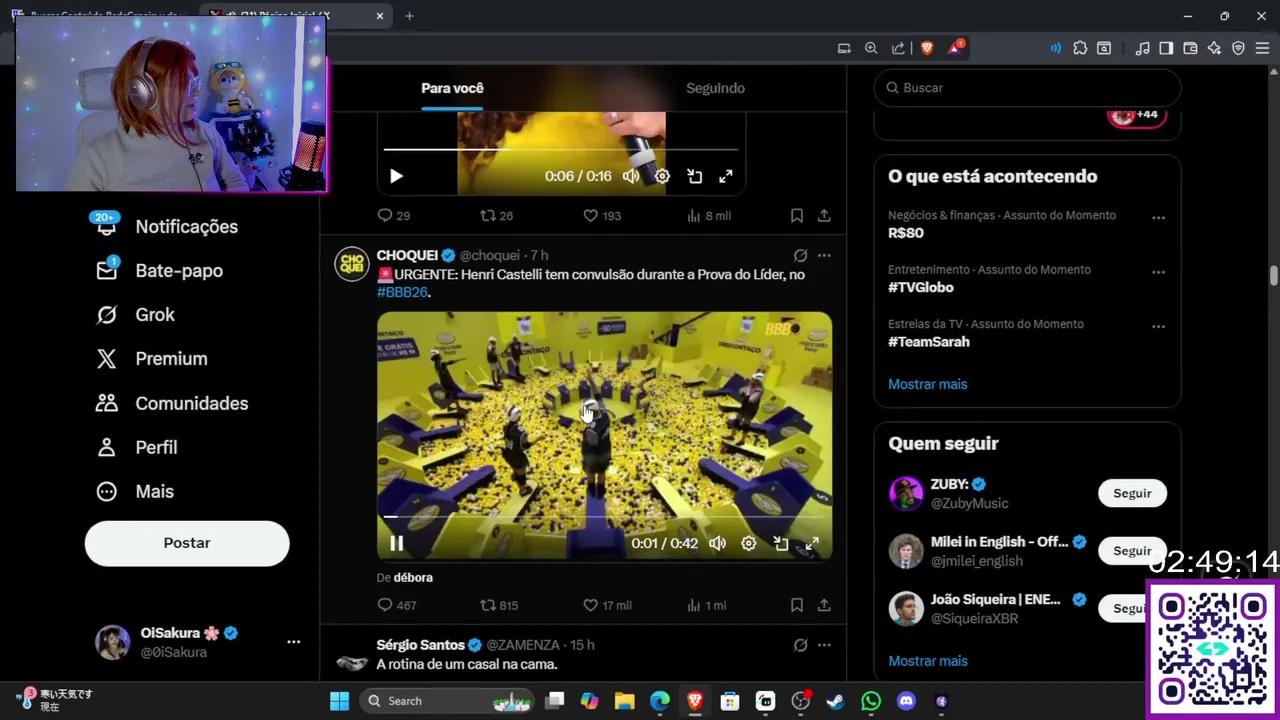
Task: Click the Postar button
Action: pos(187,543)
